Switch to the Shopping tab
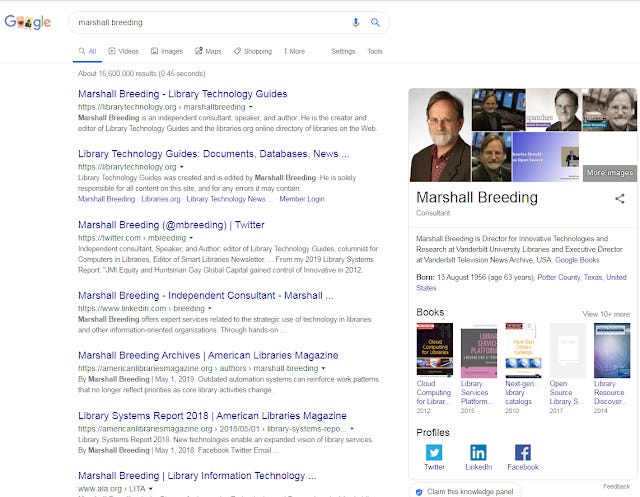 [x=253, y=51]
